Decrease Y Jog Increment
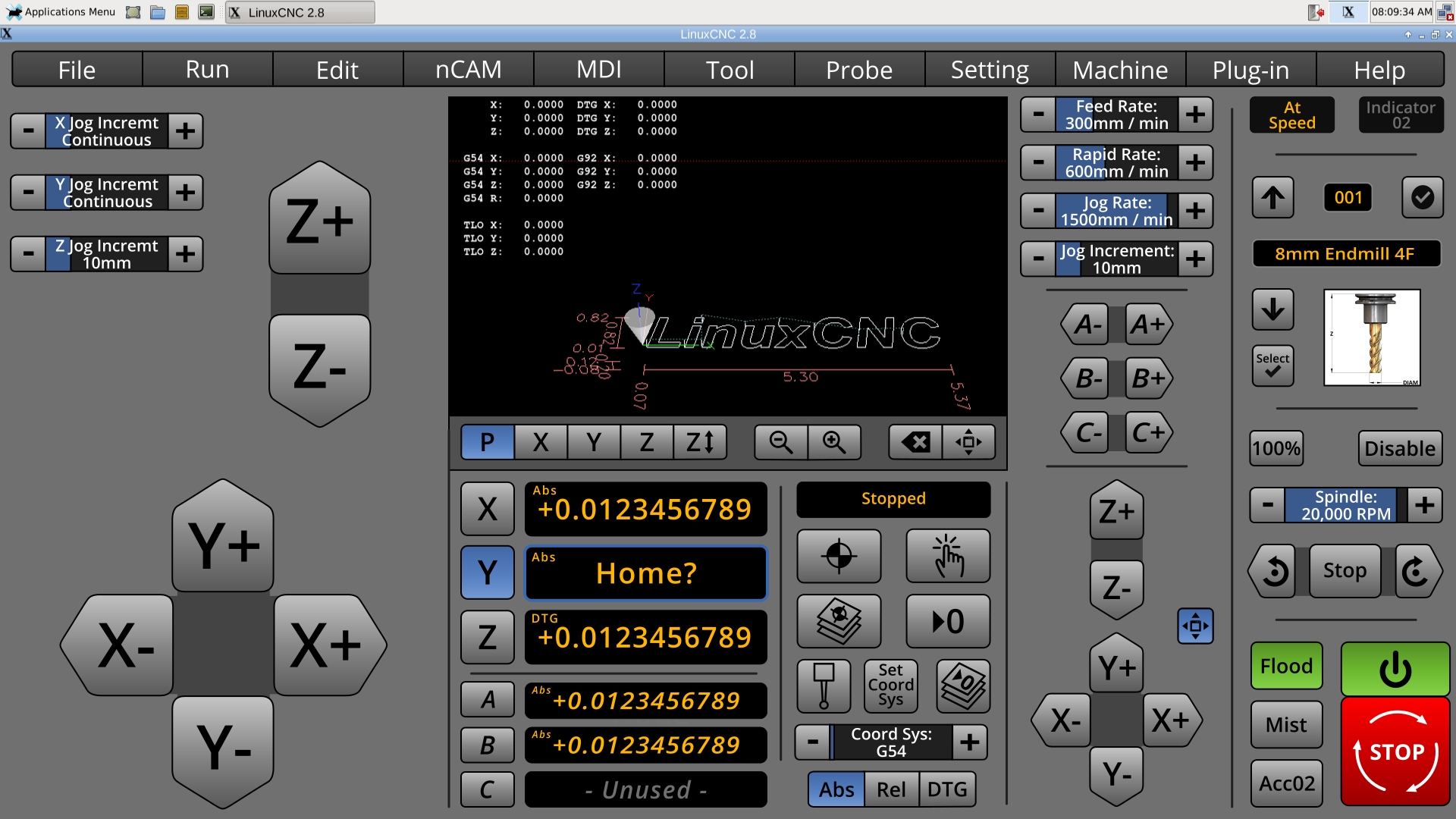 click(x=29, y=193)
